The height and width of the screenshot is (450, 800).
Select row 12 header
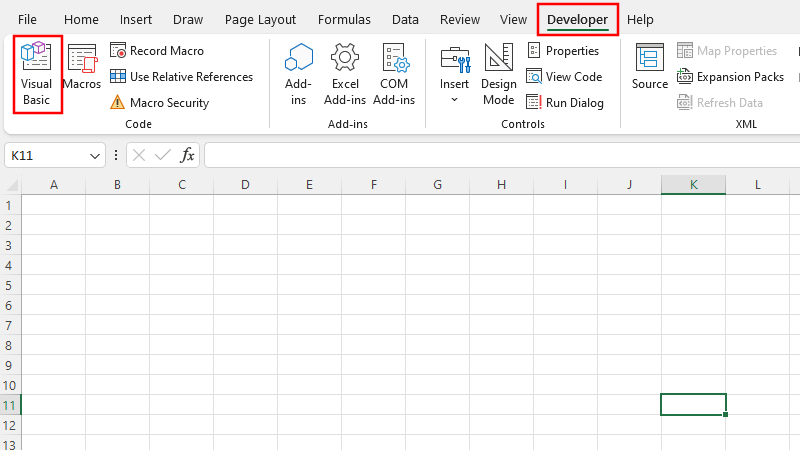click(x=10, y=426)
